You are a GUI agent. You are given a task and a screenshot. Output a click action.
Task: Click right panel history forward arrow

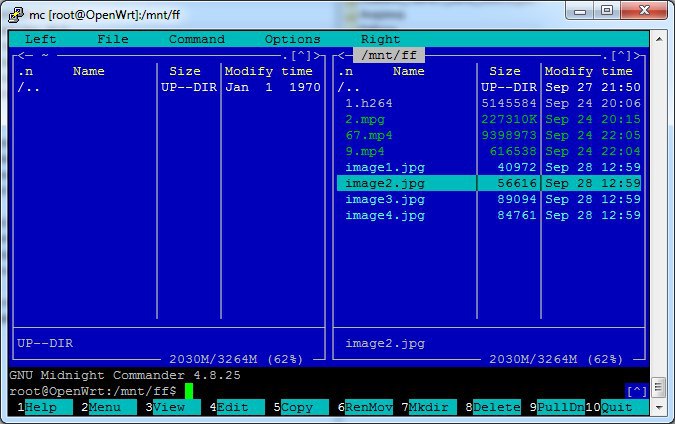[x=637, y=56]
